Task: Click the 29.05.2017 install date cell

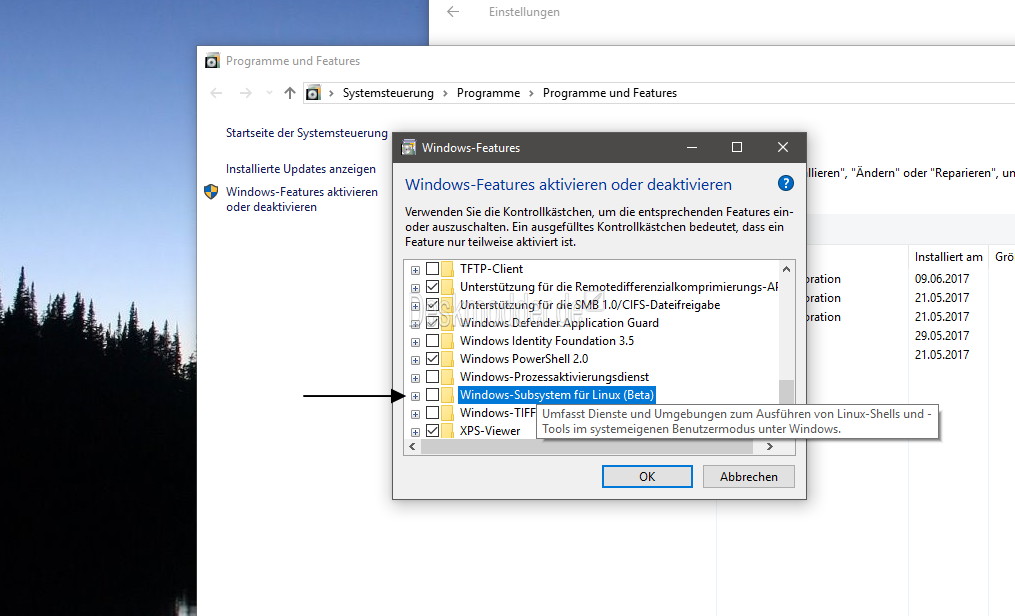Action: [x=942, y=336]
